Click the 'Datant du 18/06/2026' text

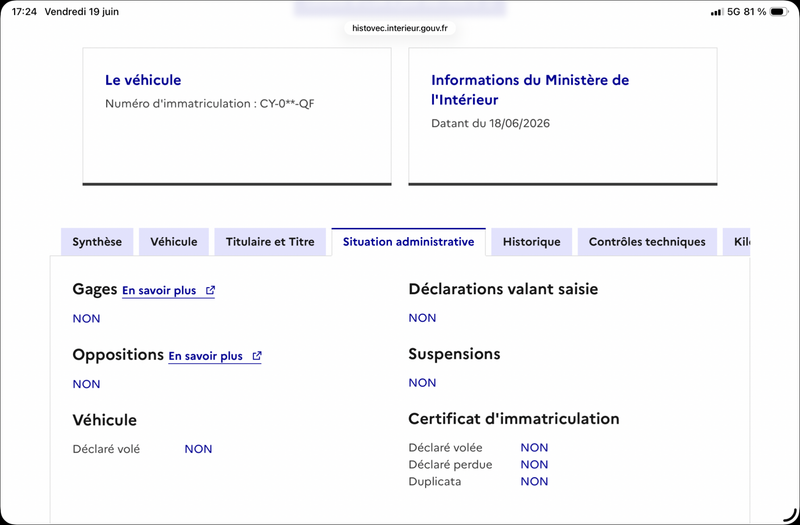pos(490,123)
